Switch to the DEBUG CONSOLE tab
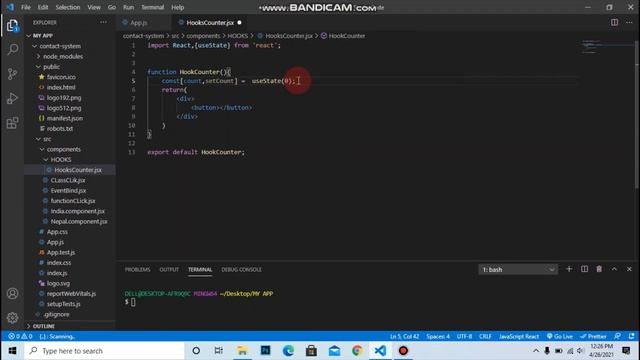Screen dimensions: 640x360 (x=242, y=269)
